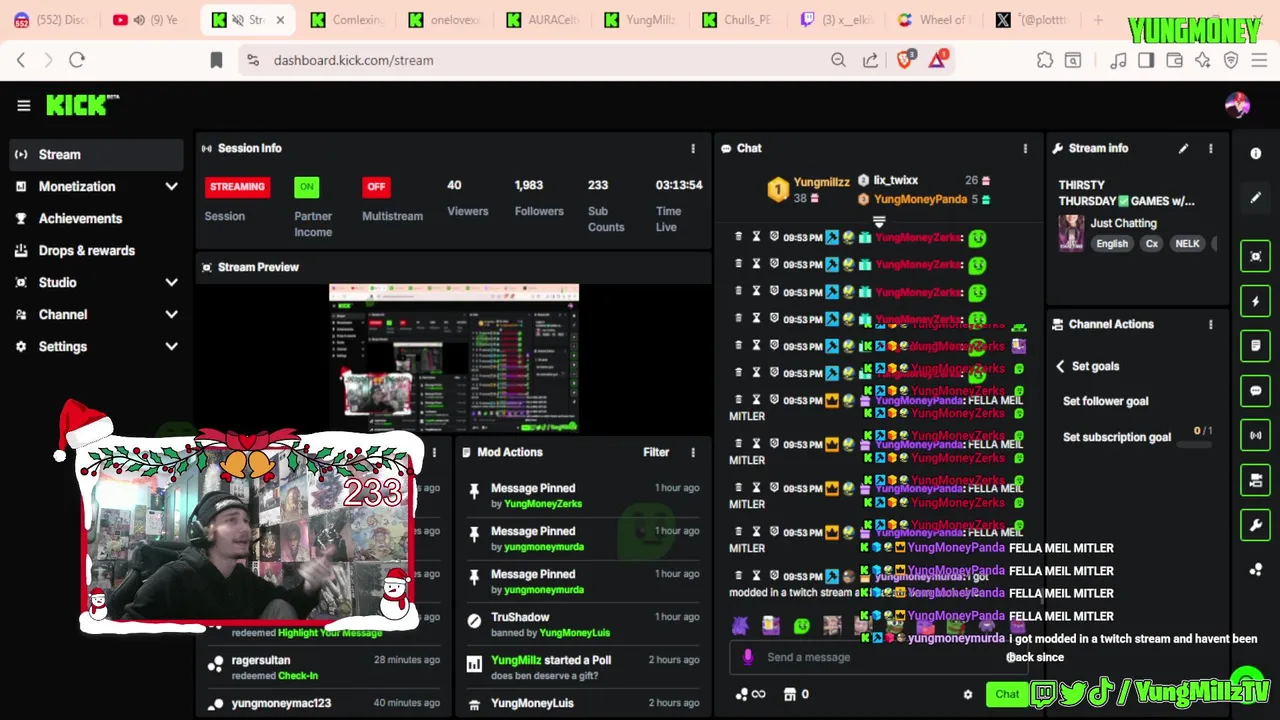The image size is (1280, 720).
Task: Click the info icon in right sidebar
Action: (1256, 153)
